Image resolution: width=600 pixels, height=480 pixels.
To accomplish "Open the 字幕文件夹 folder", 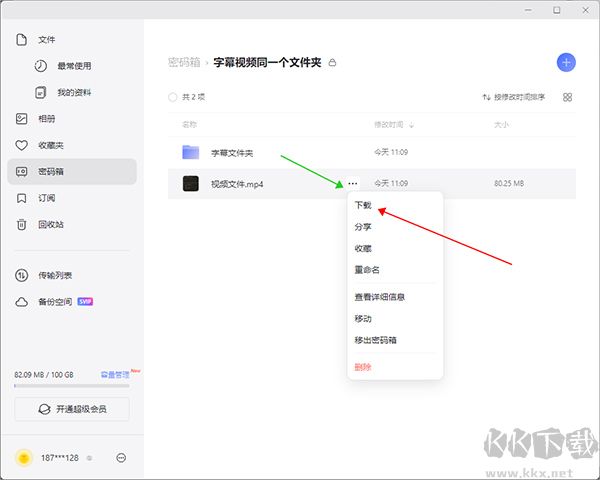I will pos(232,153).
